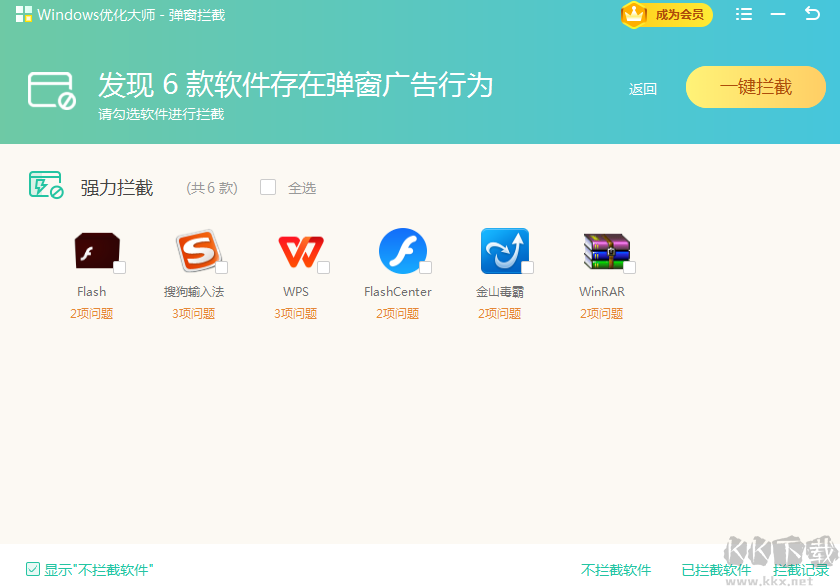The image size is (840, 588).
Task: Select the WinRAR icon
Action: (606, 251)
